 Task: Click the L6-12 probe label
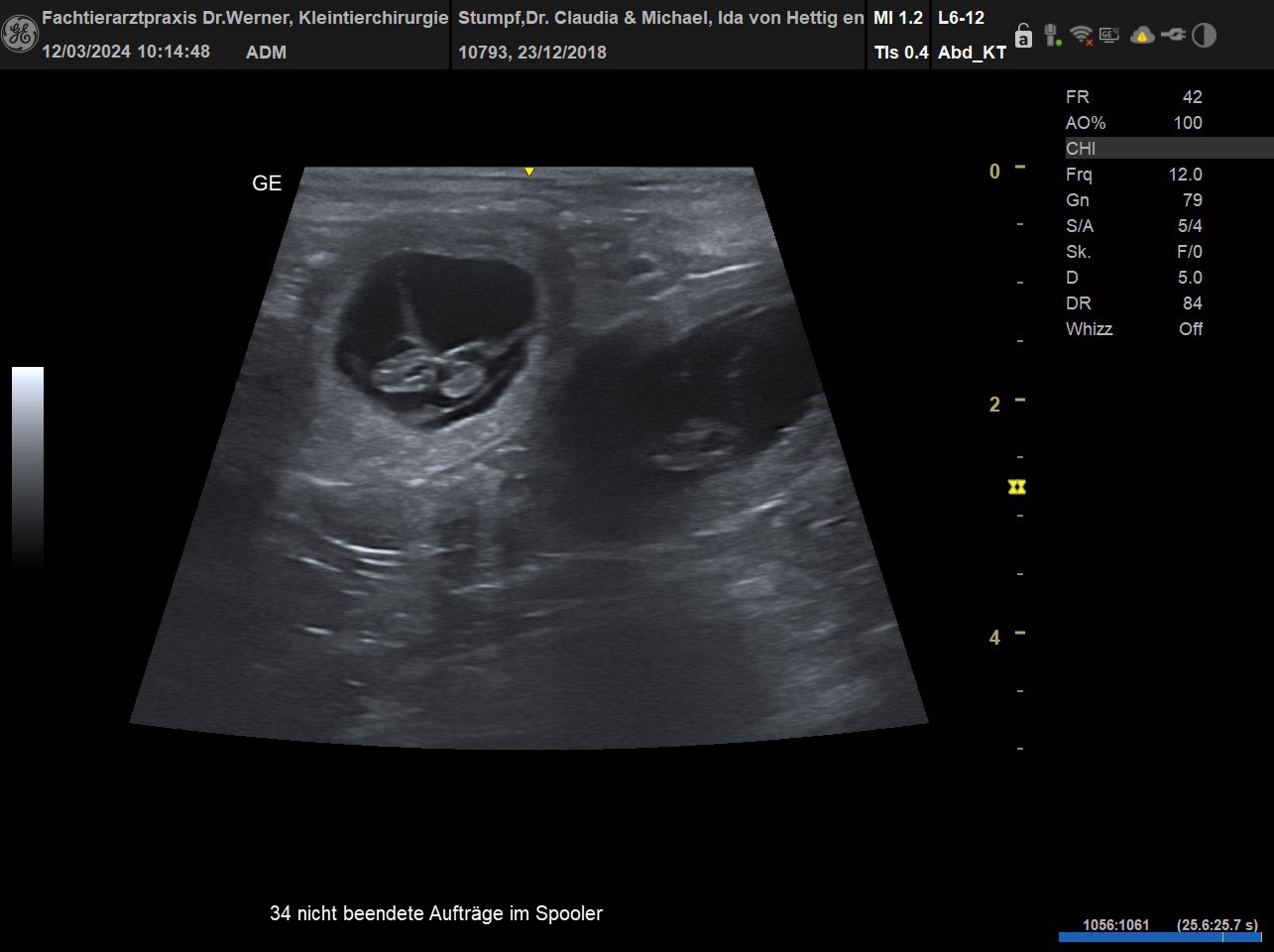961,18
